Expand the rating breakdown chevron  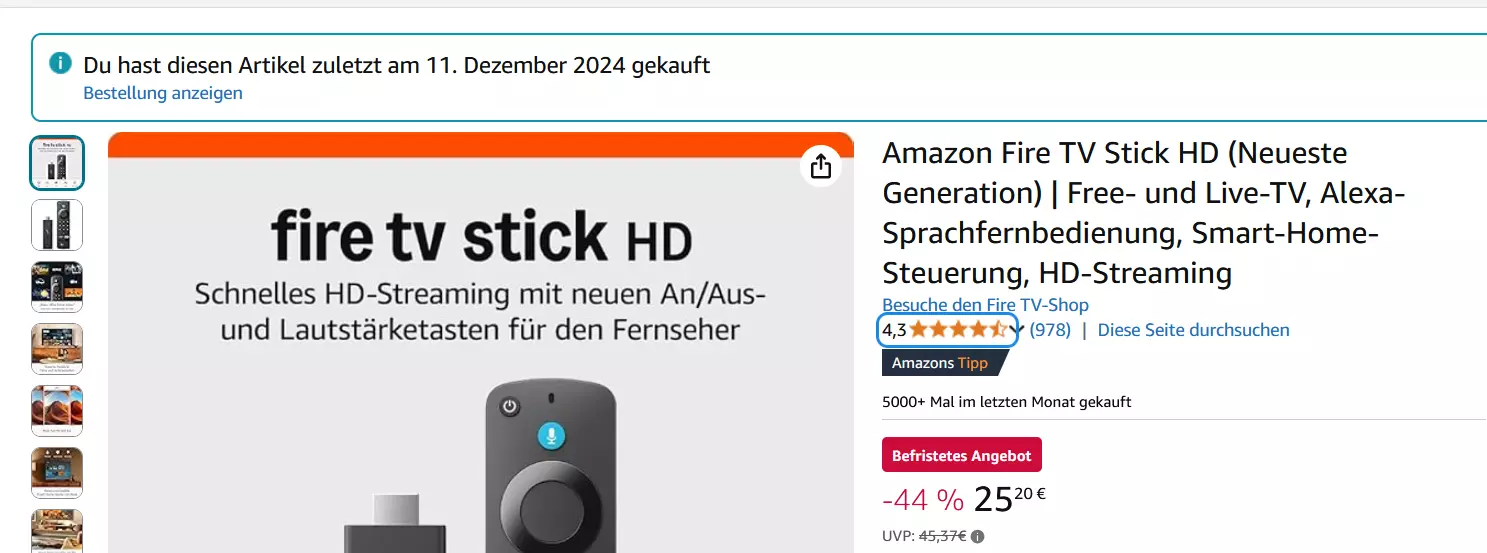(x=1016, y=331)
